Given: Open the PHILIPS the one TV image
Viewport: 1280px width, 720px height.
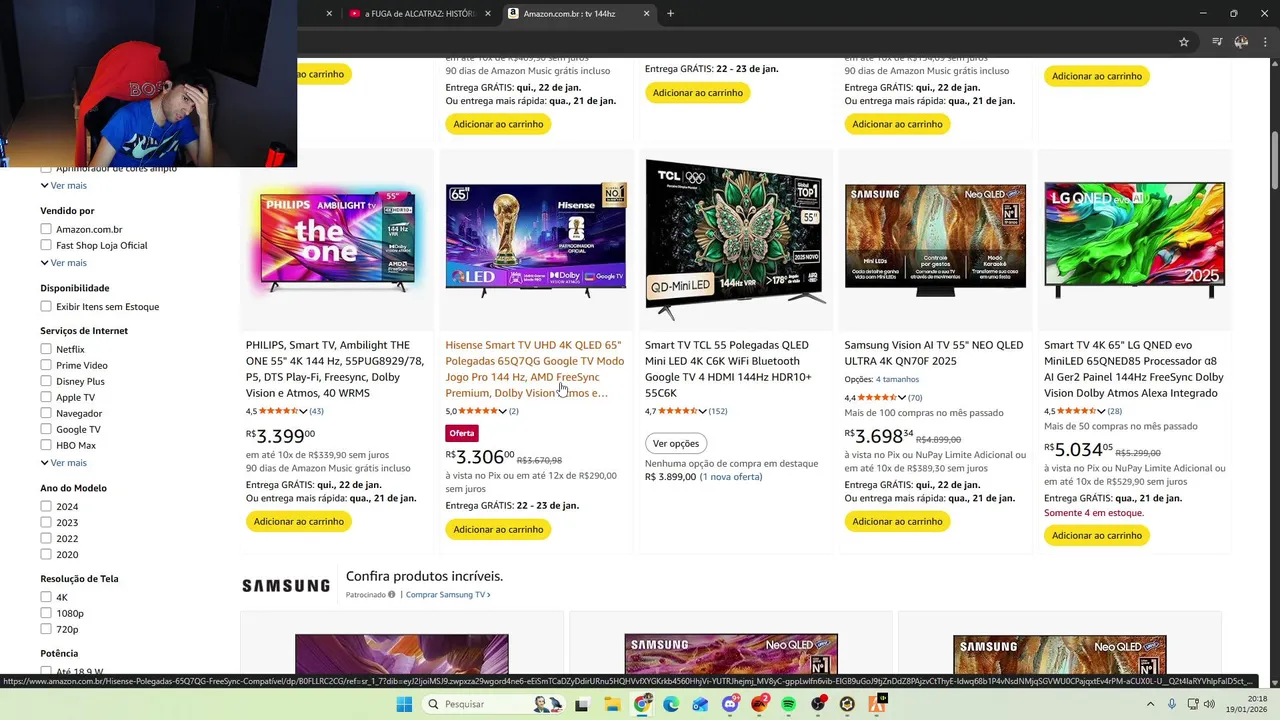Looking at the screenshot, I should point(335,240).
